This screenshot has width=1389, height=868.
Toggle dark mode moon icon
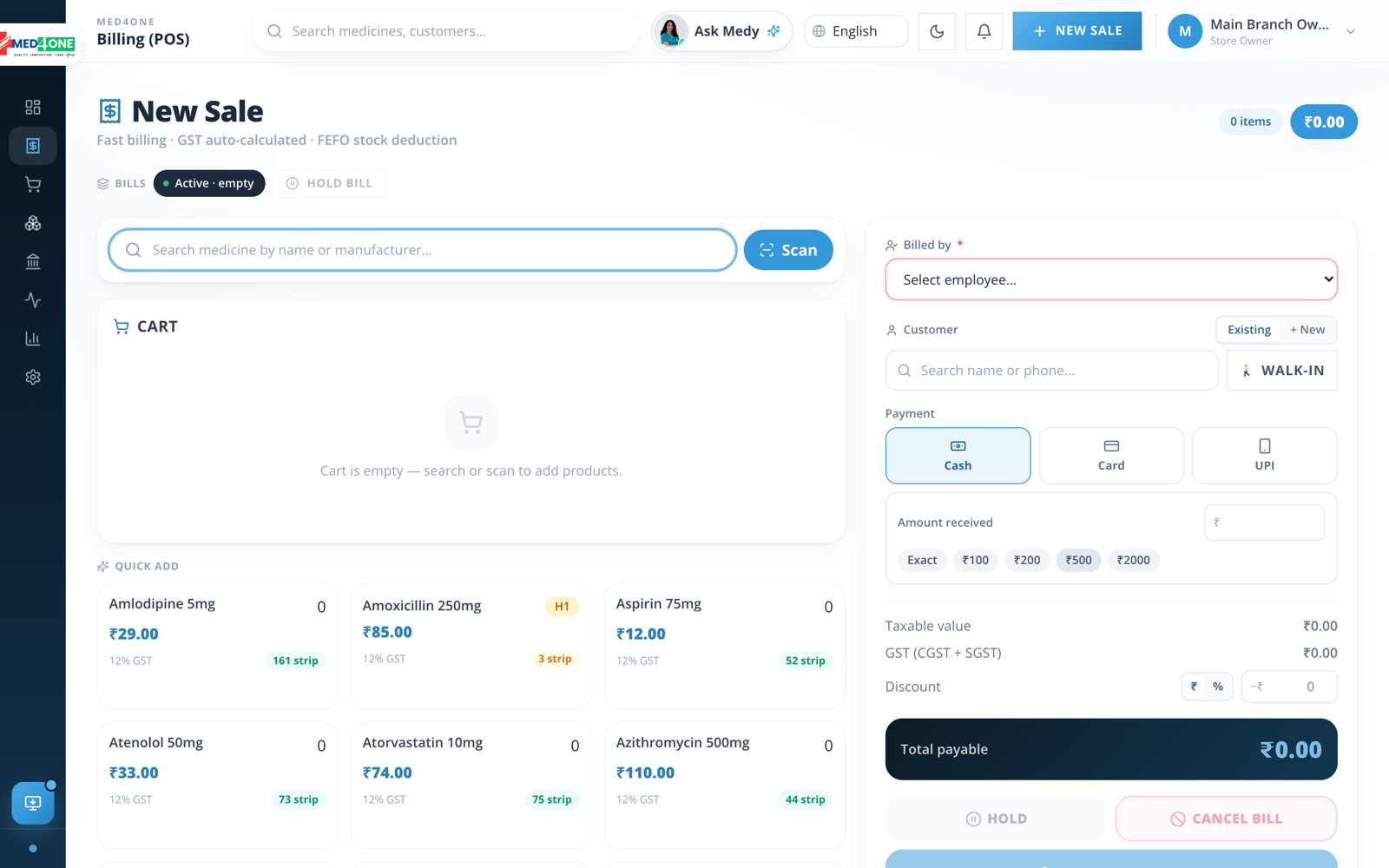point(937,31)
